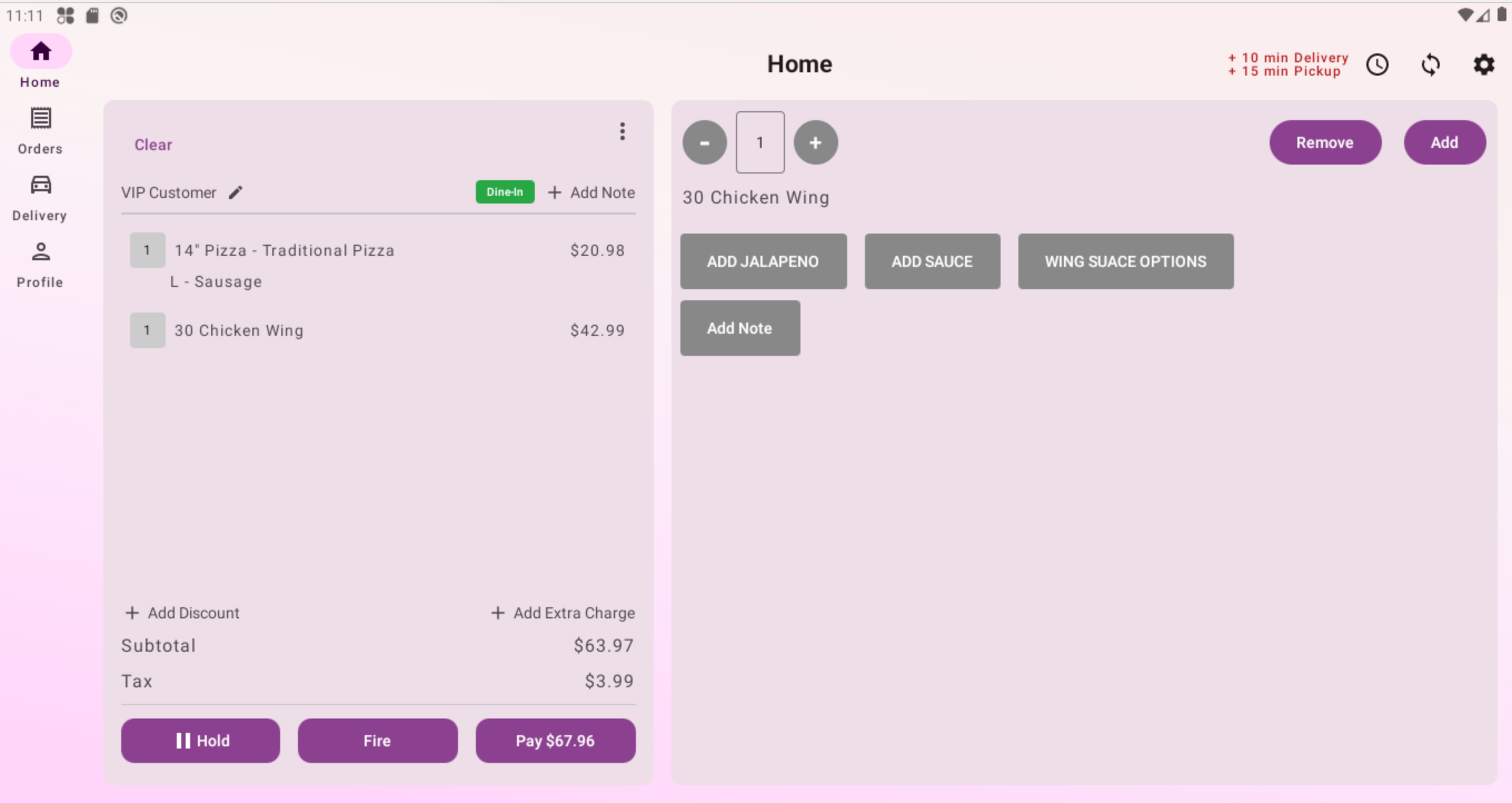Screen dimensions: 1512x803
Task: Change order type via Dine-In badge
Action: click(x=505, y=192)
